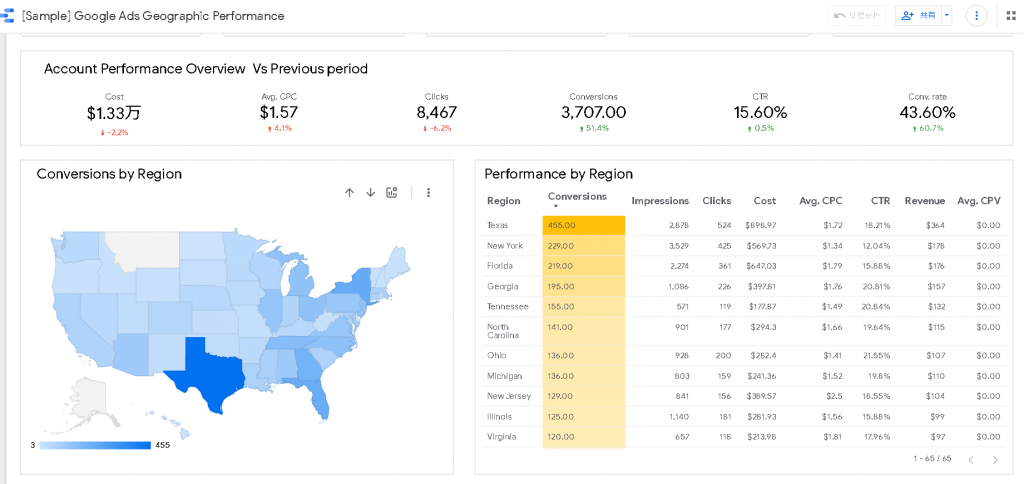1024x484 pixels.
Task: Go to previous table page arrow
Action: (971, 460)
